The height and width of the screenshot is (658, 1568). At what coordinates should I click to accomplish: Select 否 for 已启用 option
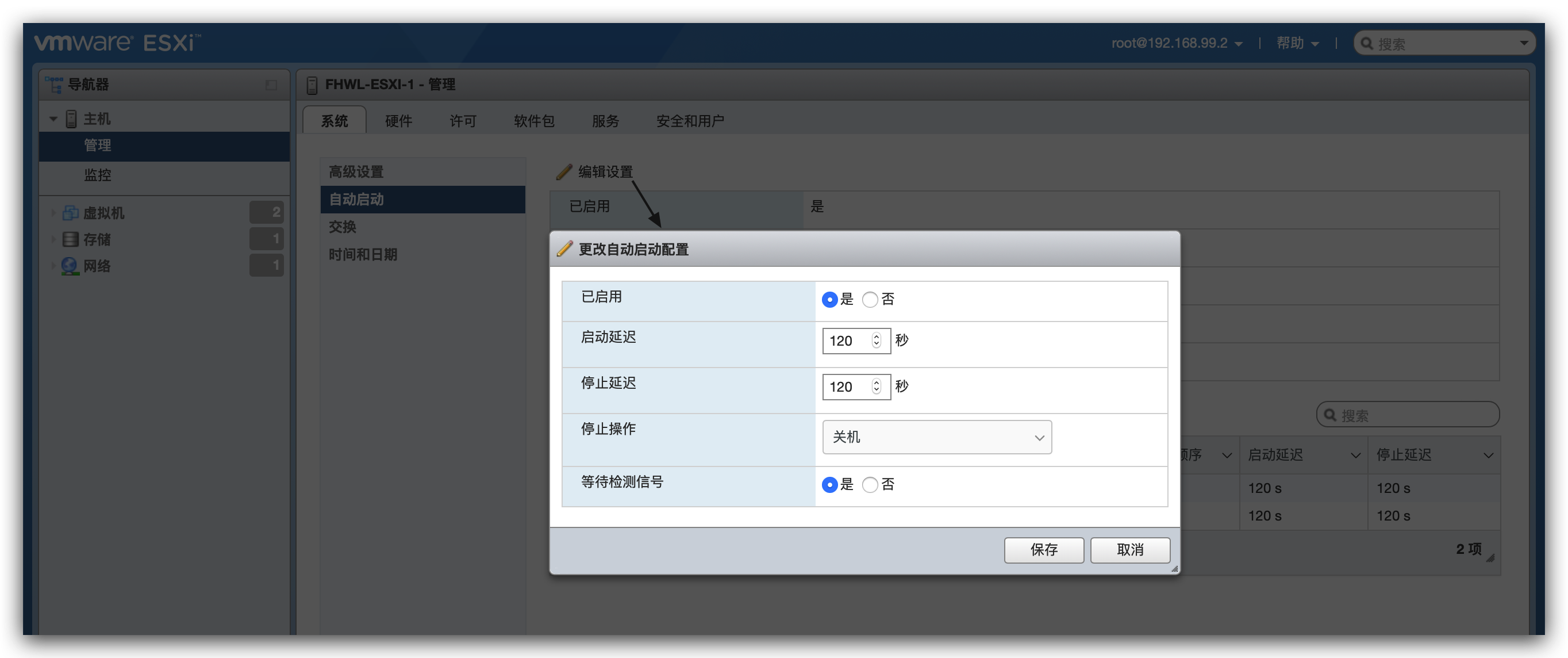point(870,299)
